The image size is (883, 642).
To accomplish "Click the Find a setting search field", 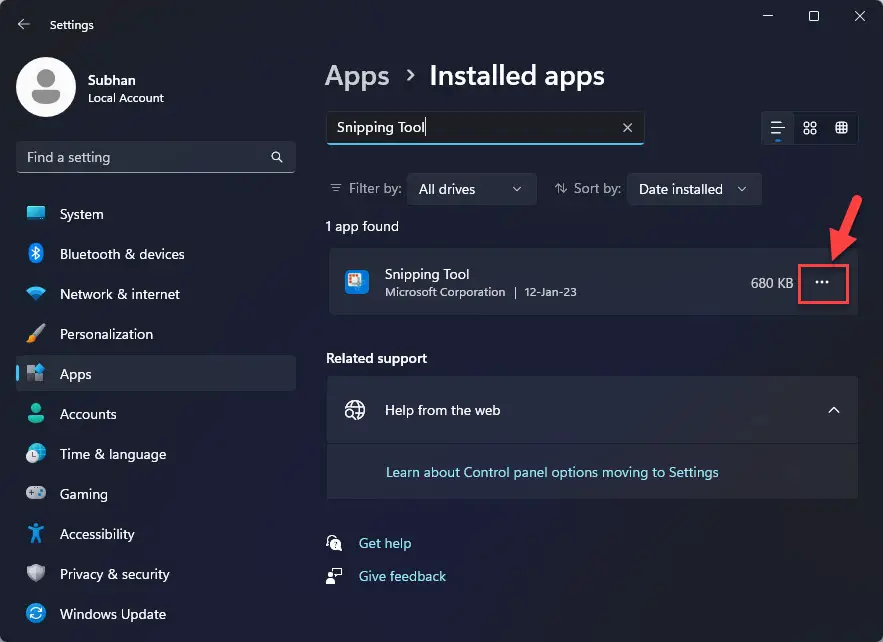I will tap(156, 157).
